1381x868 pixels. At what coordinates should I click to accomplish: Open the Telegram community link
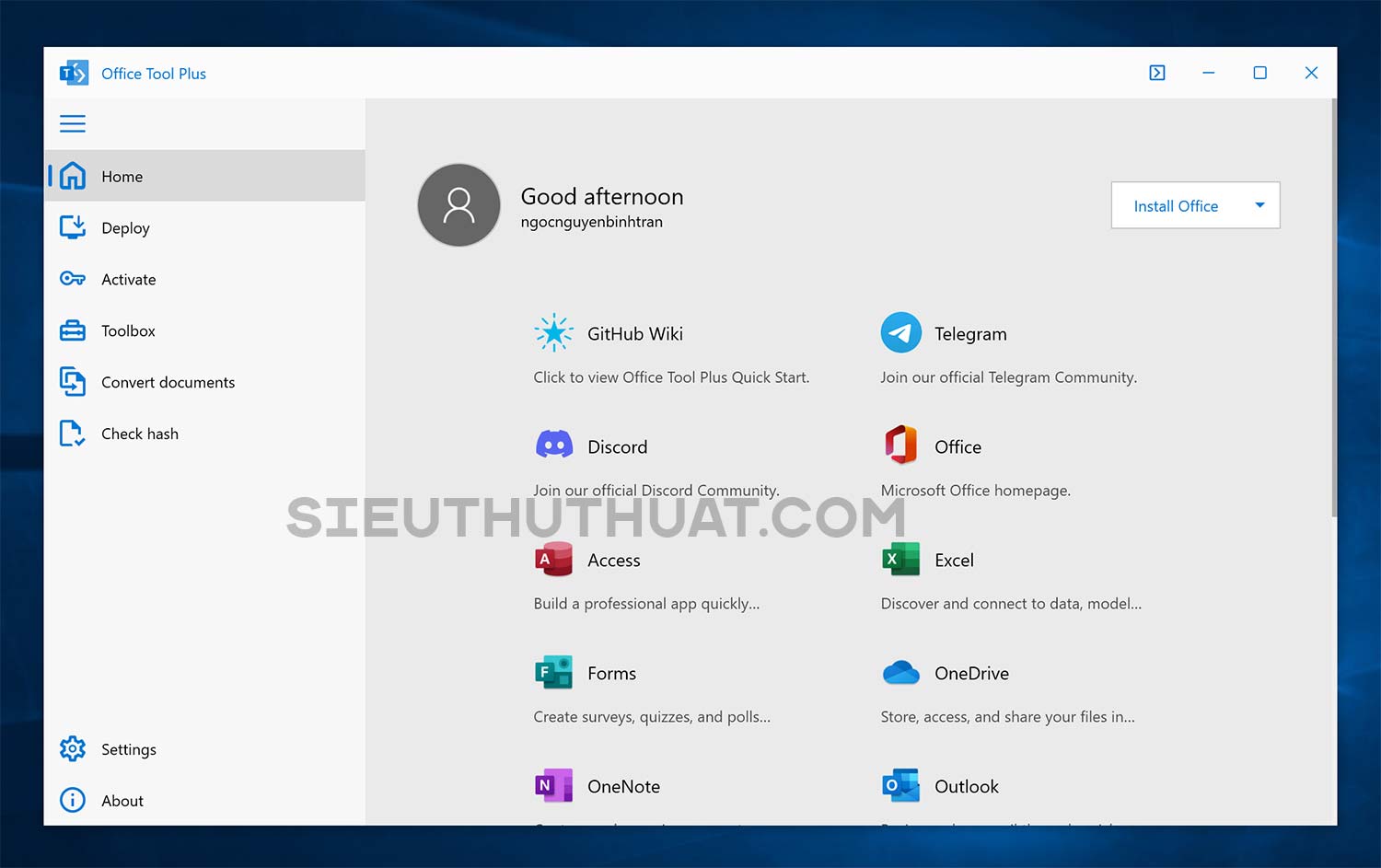[x=970, y=333]
